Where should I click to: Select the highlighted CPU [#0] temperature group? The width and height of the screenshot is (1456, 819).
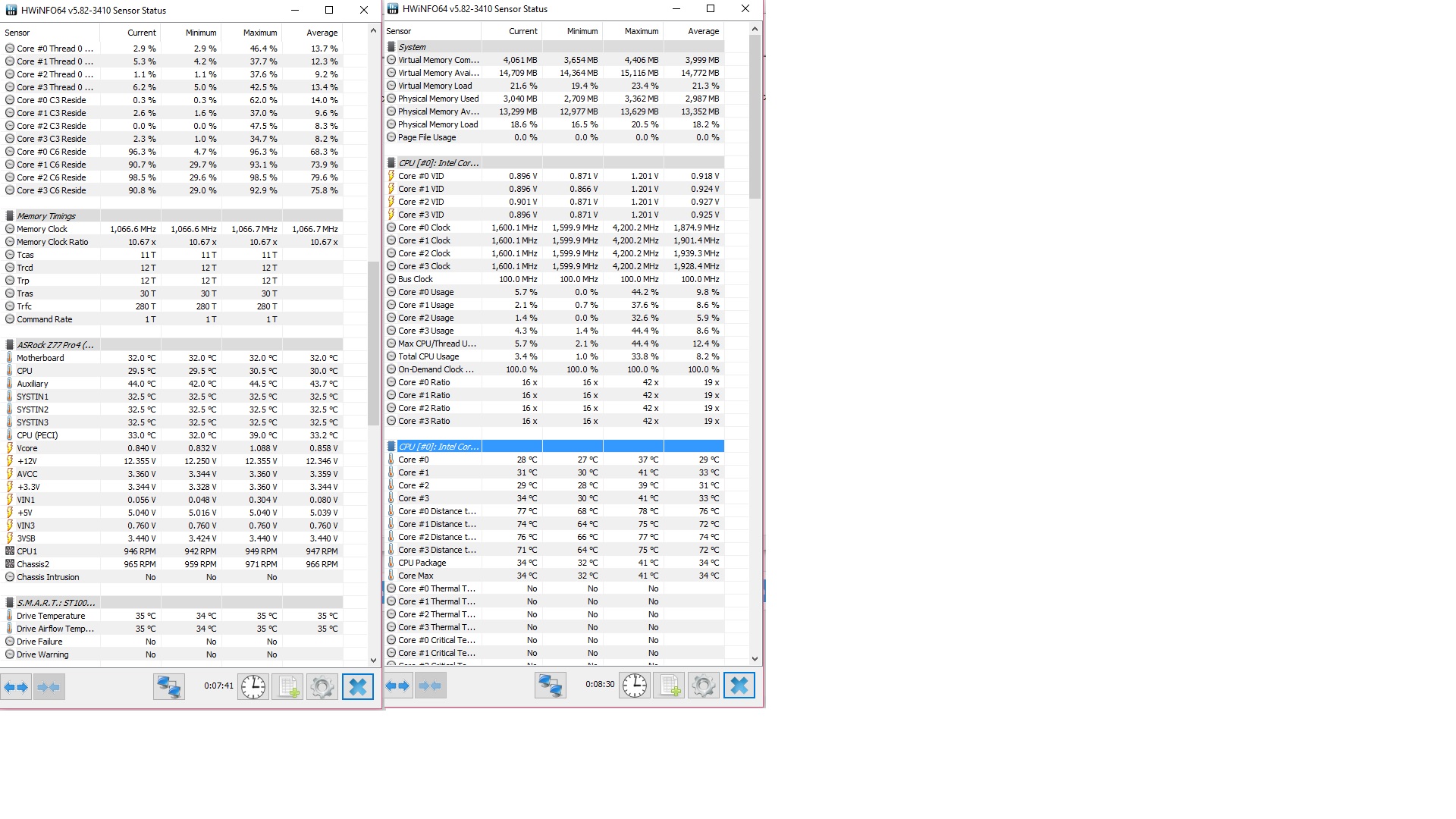point(438,447)
